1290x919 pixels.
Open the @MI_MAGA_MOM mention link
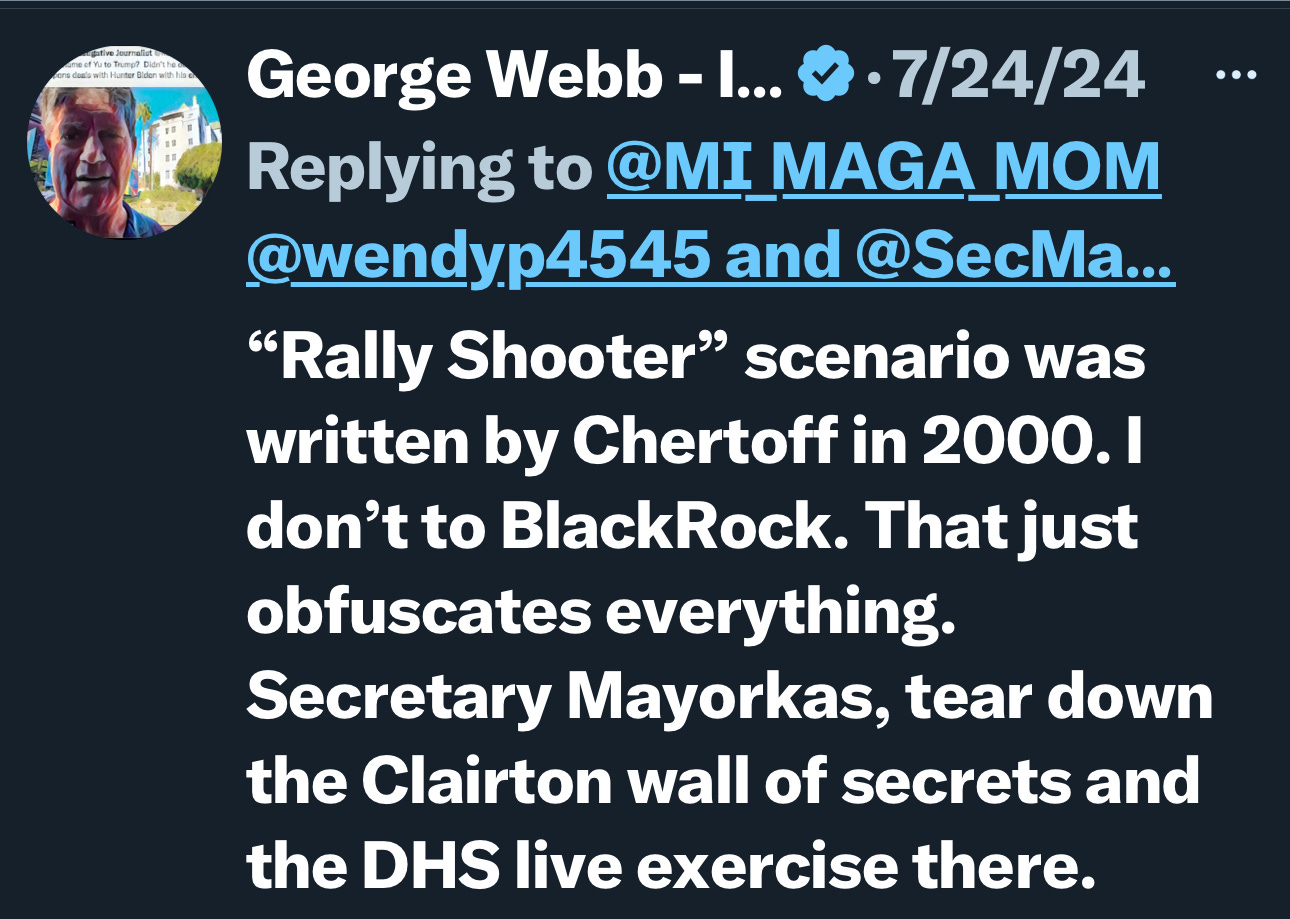pyautogui.click(x=885, y=167)
